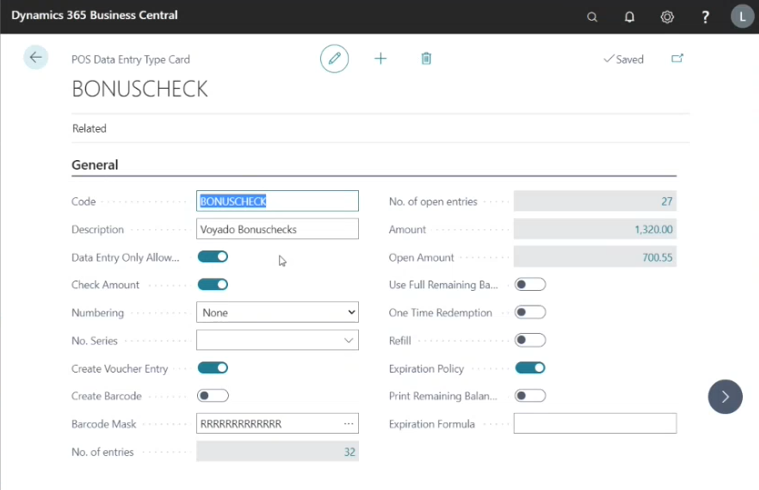Click the BONUSCHECK page heading

[140, 89]
